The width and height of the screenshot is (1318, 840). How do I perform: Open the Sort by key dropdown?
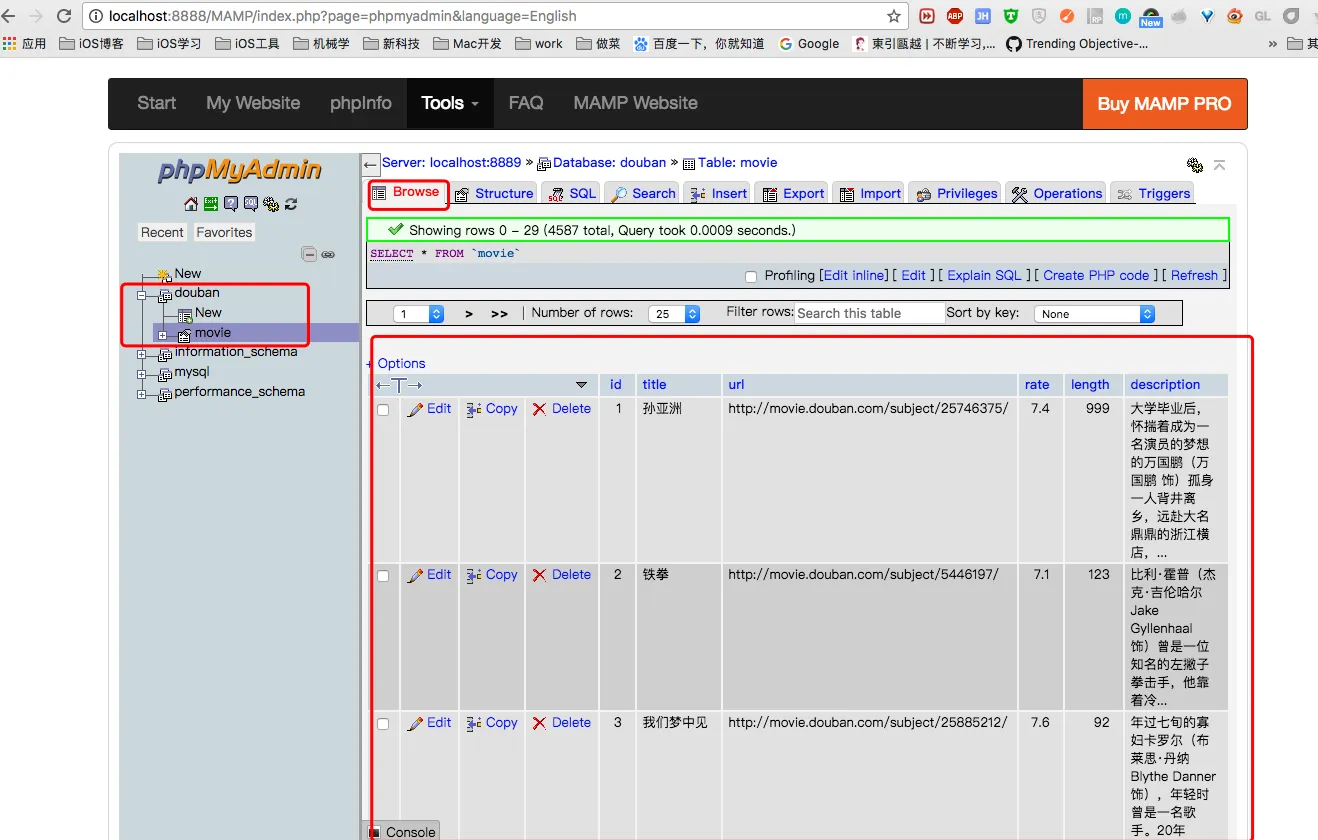pyautogui.click(x=1095, y=314)
